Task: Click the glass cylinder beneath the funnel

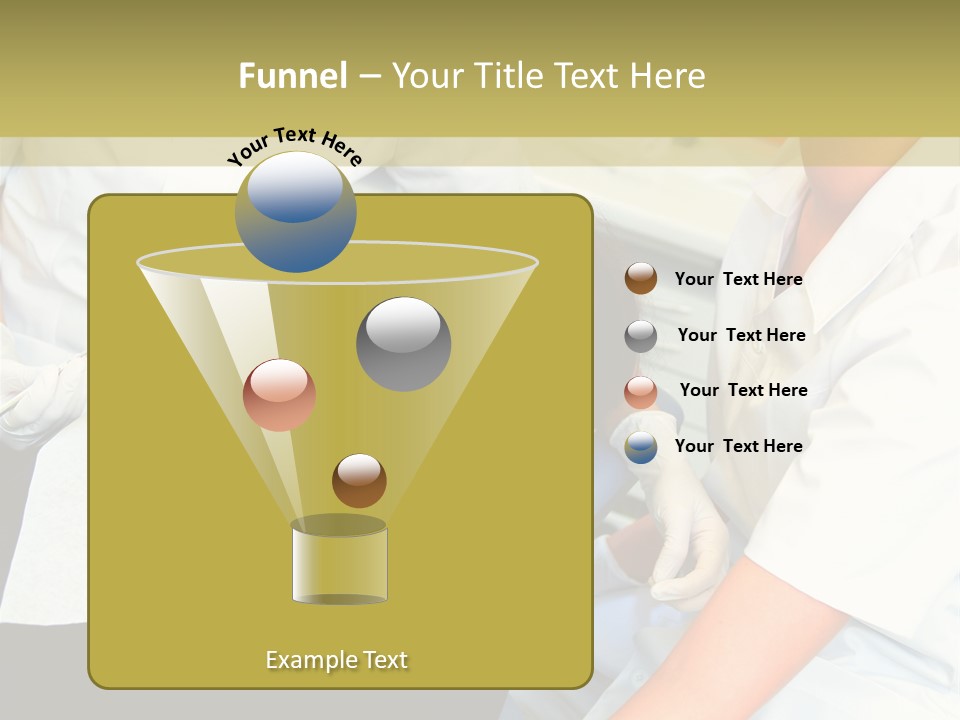Action: [x=339, y=565]
